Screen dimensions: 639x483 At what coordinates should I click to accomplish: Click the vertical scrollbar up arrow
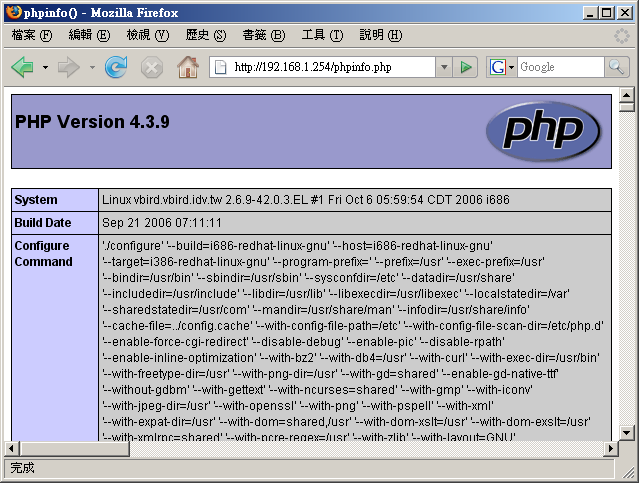[627, 97]
